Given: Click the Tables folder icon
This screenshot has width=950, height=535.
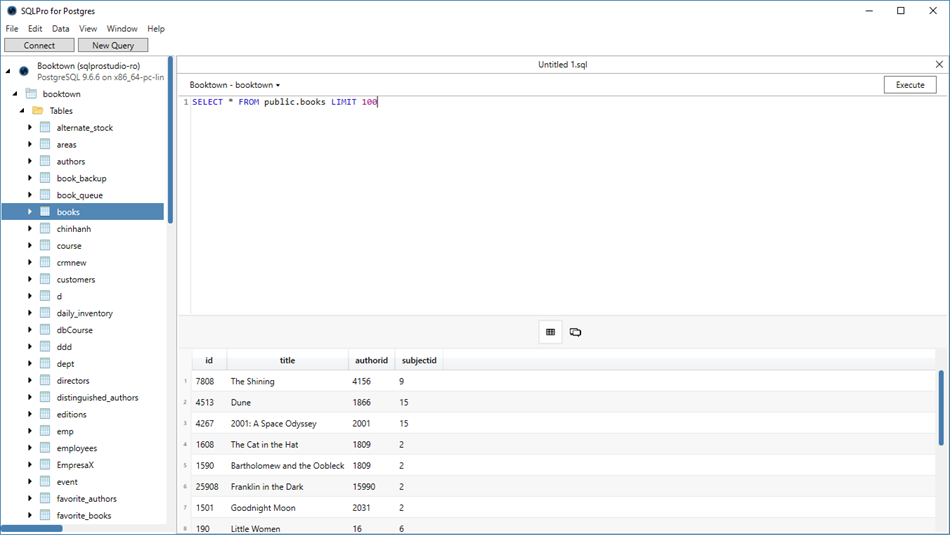Looking at the screenshot, I should 38,111.
